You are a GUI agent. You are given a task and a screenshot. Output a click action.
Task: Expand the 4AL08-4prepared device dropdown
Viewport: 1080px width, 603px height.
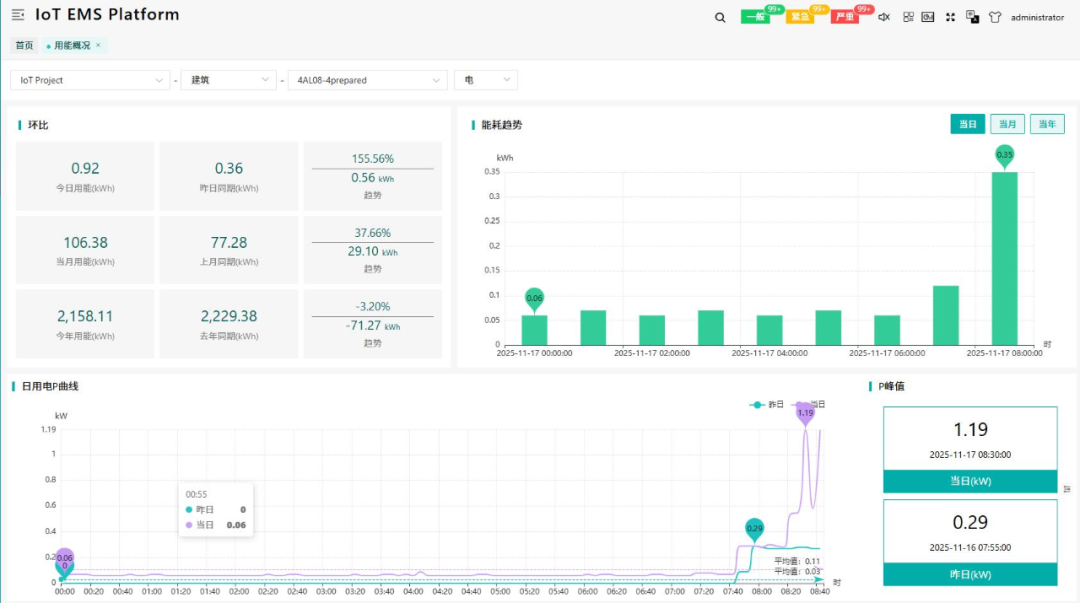(x=368, y=80)
